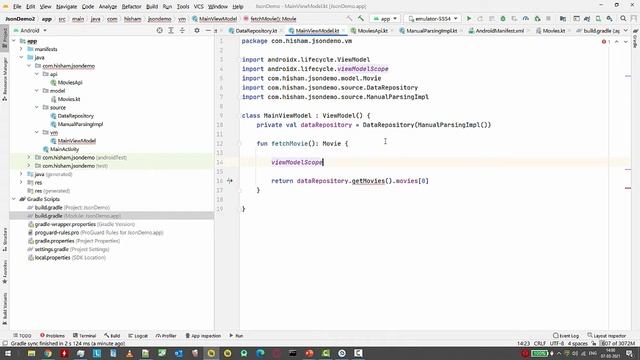Open SDK Manager toolbar icon
640x360 pixels.
coord(609,19)
